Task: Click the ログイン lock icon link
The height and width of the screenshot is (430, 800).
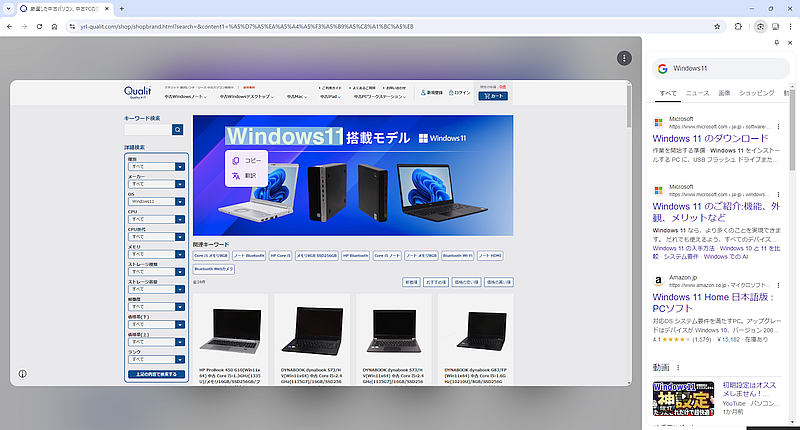Action: point(460,93)
